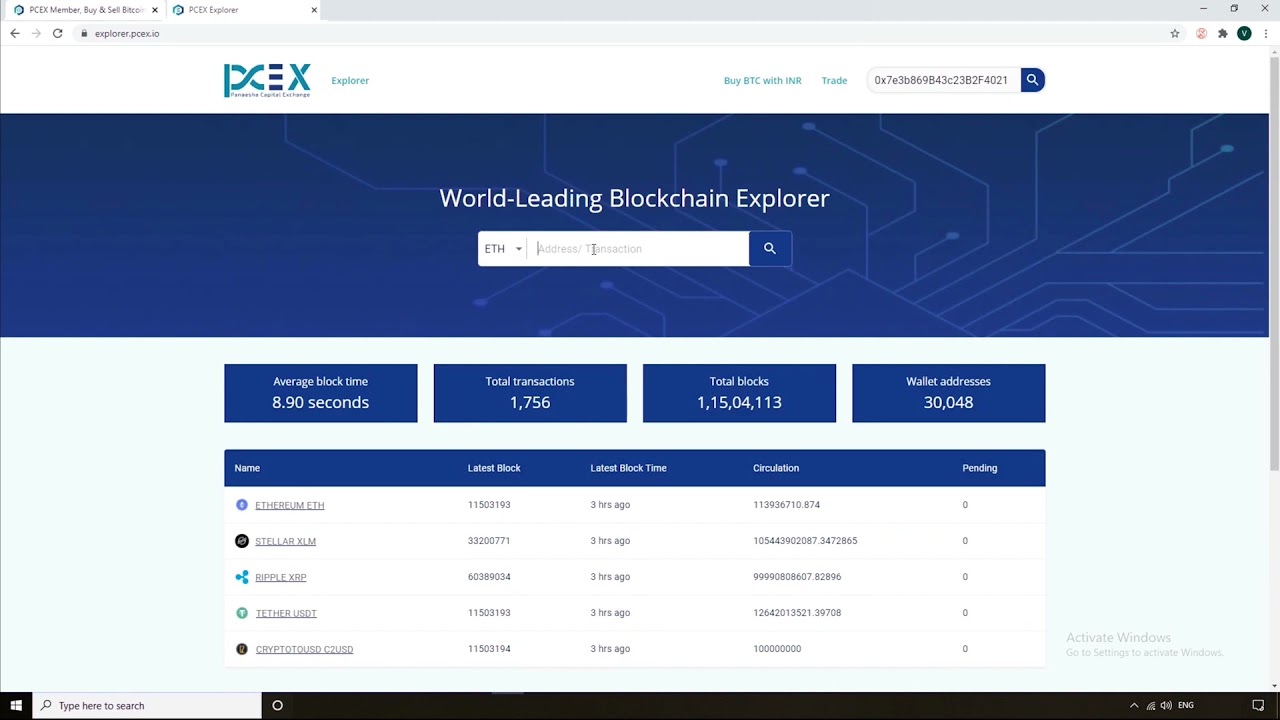This screenshot has width=1280, height=720.
Task: Reload the page
Action: (57, 33)
